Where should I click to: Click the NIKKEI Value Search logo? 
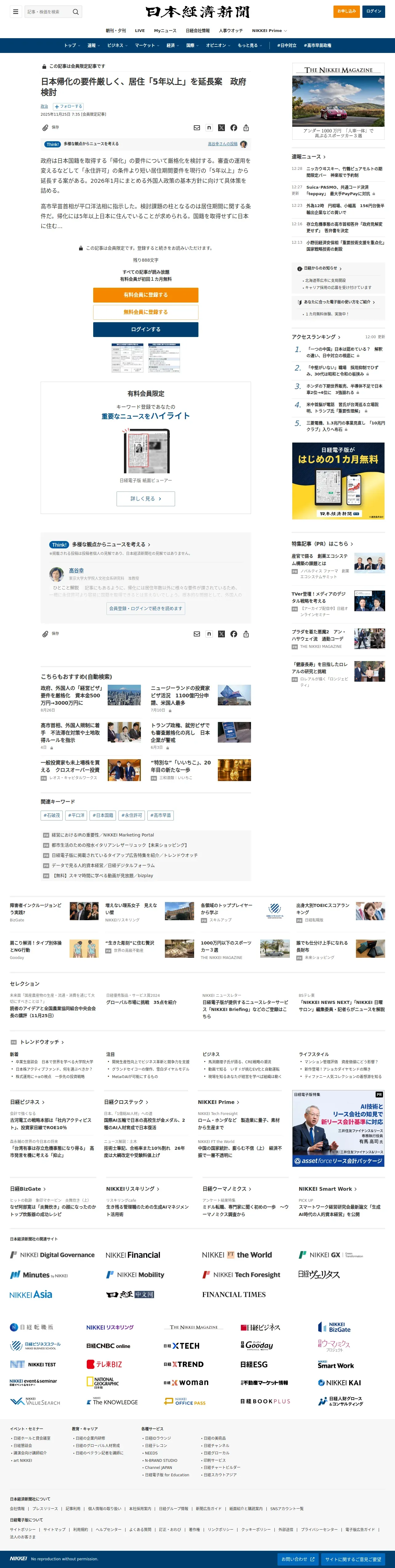[35, 1401]
